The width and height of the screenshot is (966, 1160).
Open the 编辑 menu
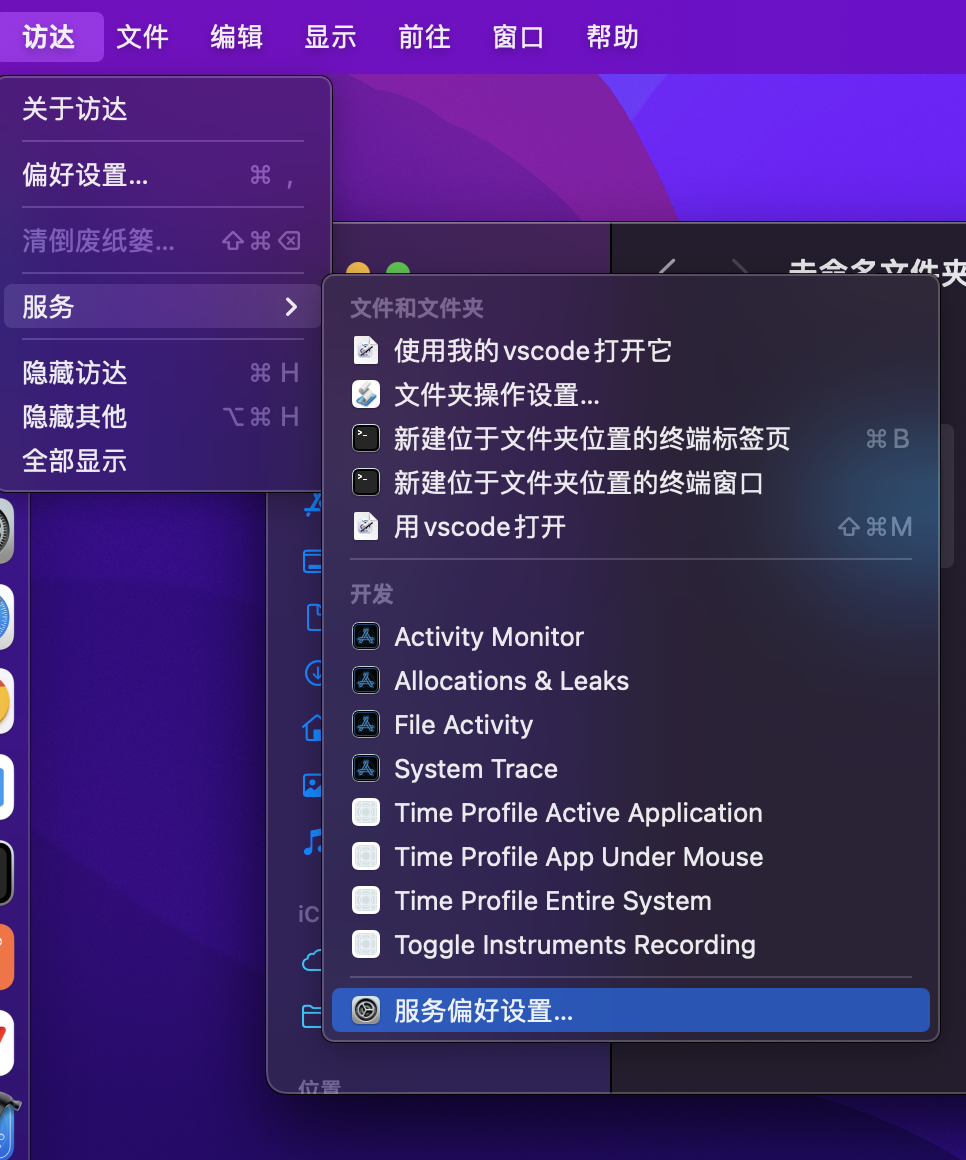click(236, 36)
